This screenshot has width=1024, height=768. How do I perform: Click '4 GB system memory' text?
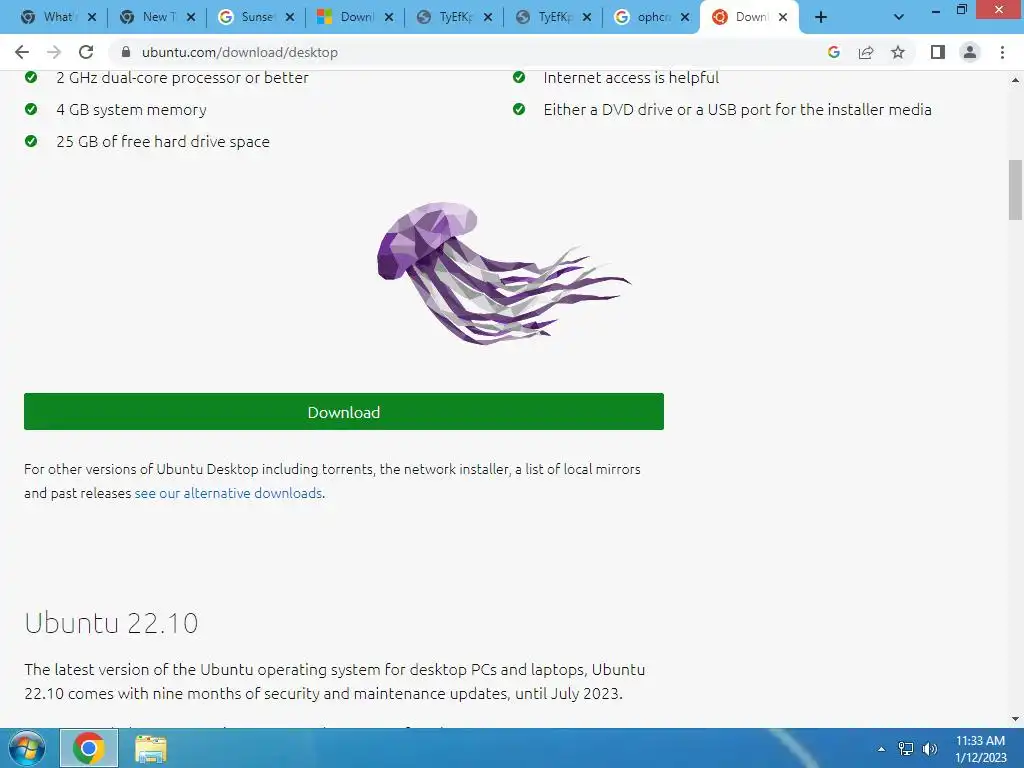(131, 110)
